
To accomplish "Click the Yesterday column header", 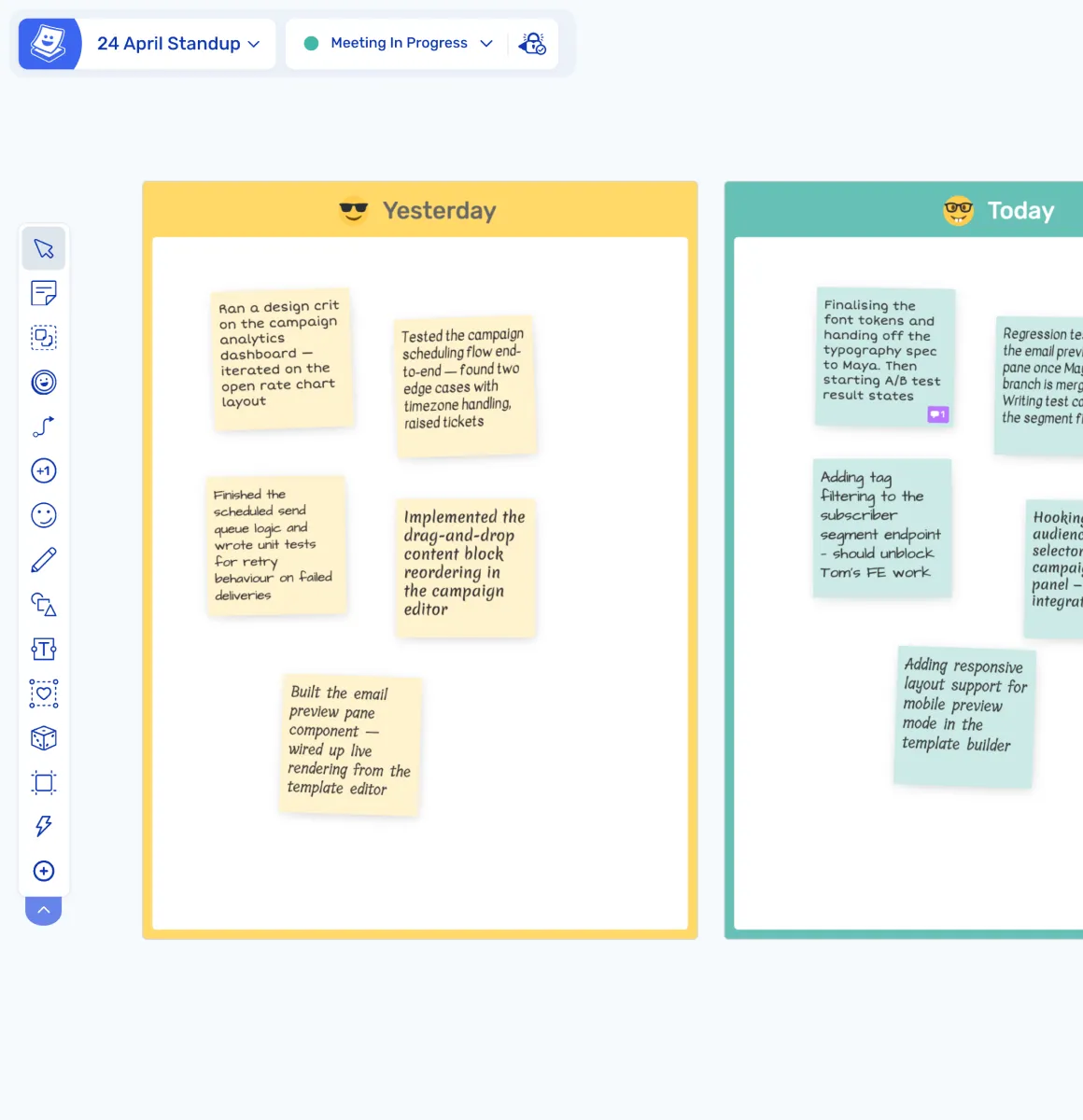I will coord(420,211).
